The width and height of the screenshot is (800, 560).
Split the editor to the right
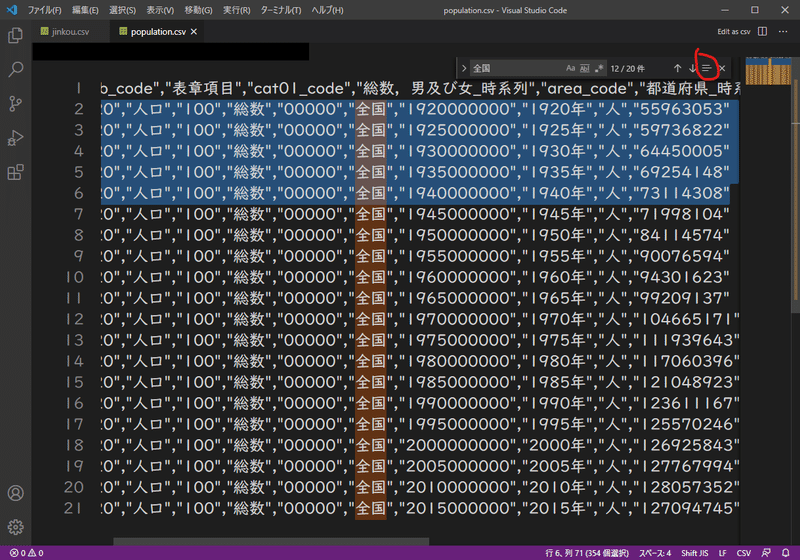[762, 32]
